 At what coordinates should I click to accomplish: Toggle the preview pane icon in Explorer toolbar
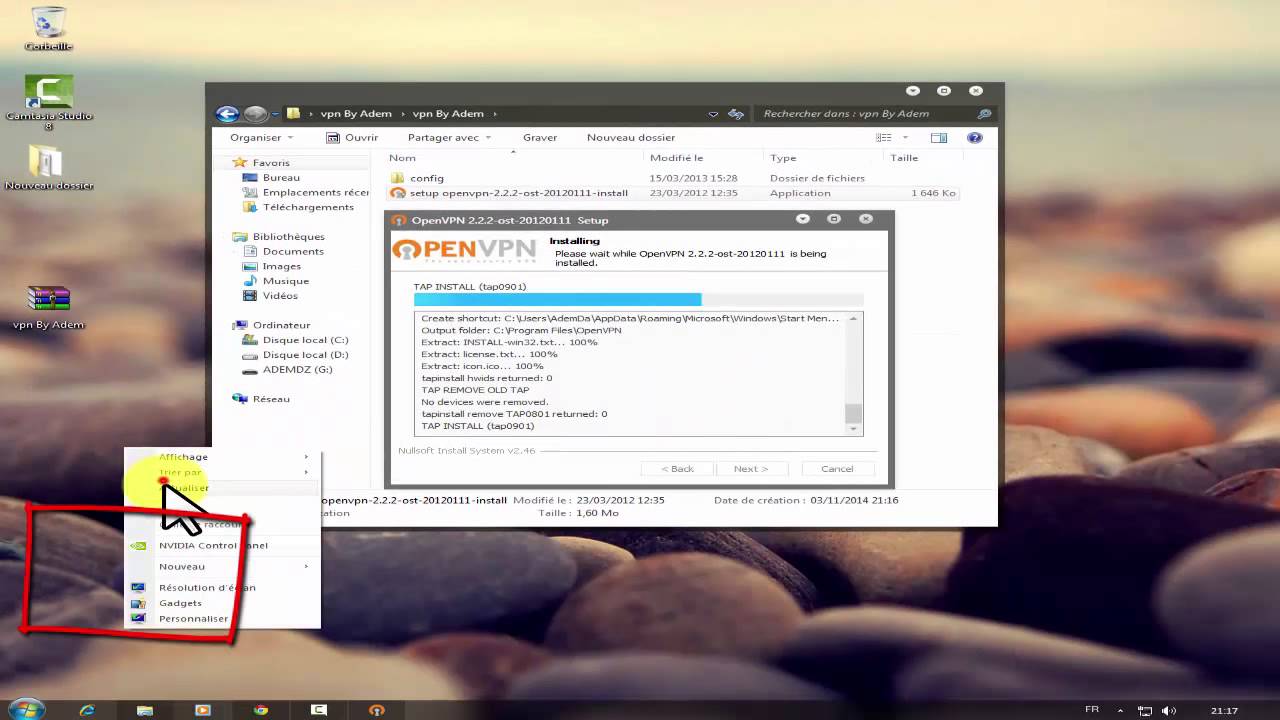tap(939, 138)
